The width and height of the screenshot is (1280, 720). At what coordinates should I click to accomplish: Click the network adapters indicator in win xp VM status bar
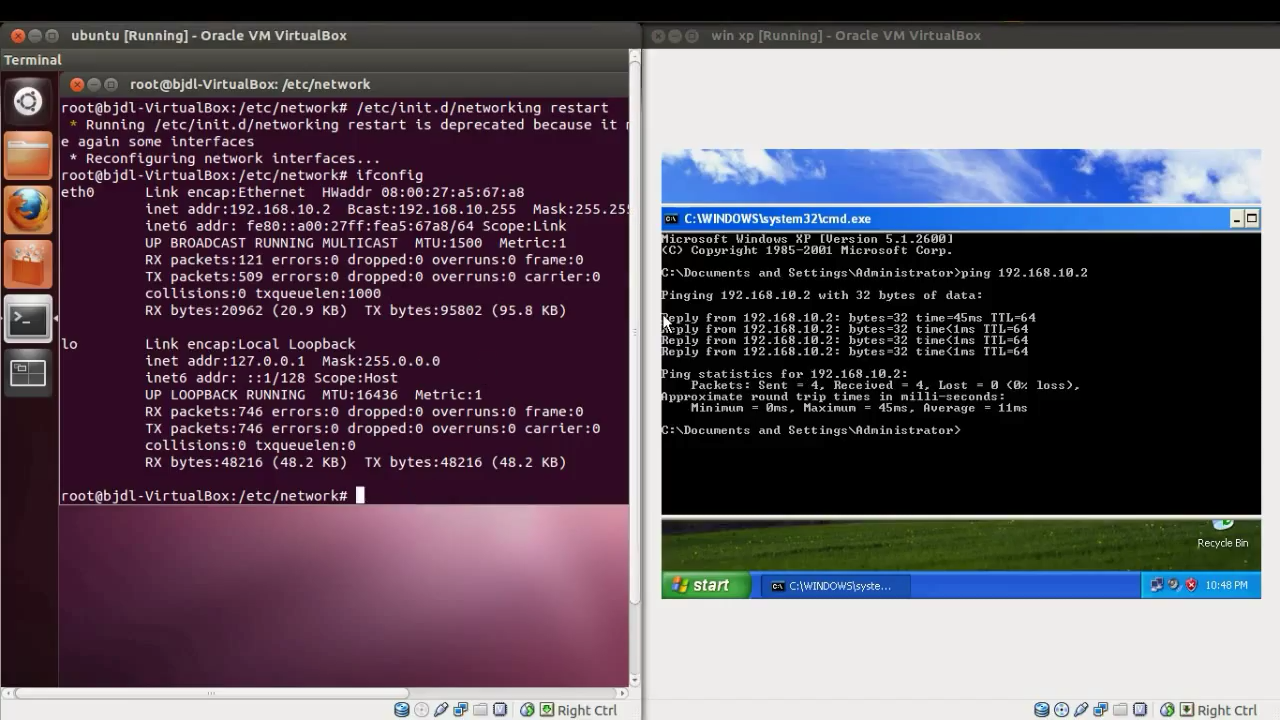click(x=1100, y=710)
